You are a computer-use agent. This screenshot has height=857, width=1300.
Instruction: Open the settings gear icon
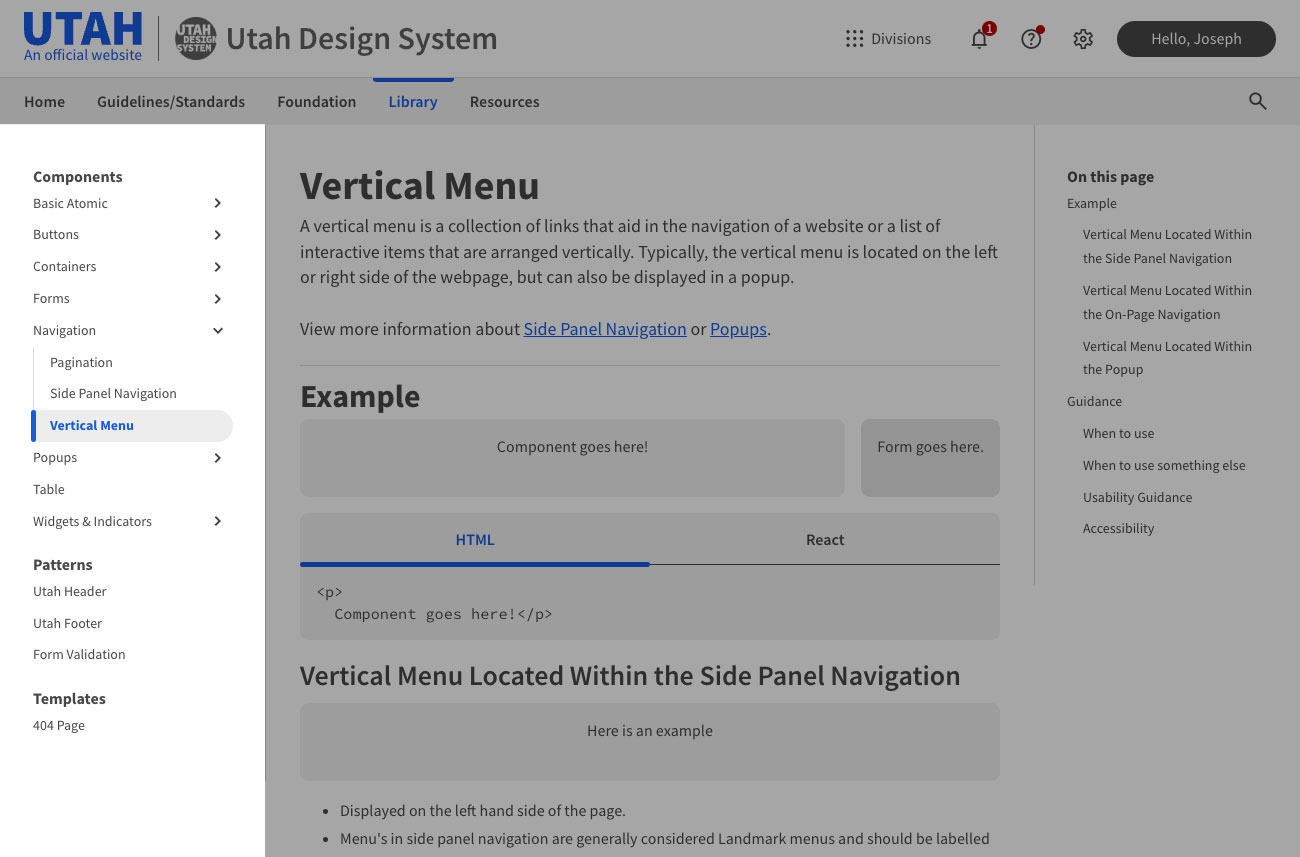tap(1083, 39)
